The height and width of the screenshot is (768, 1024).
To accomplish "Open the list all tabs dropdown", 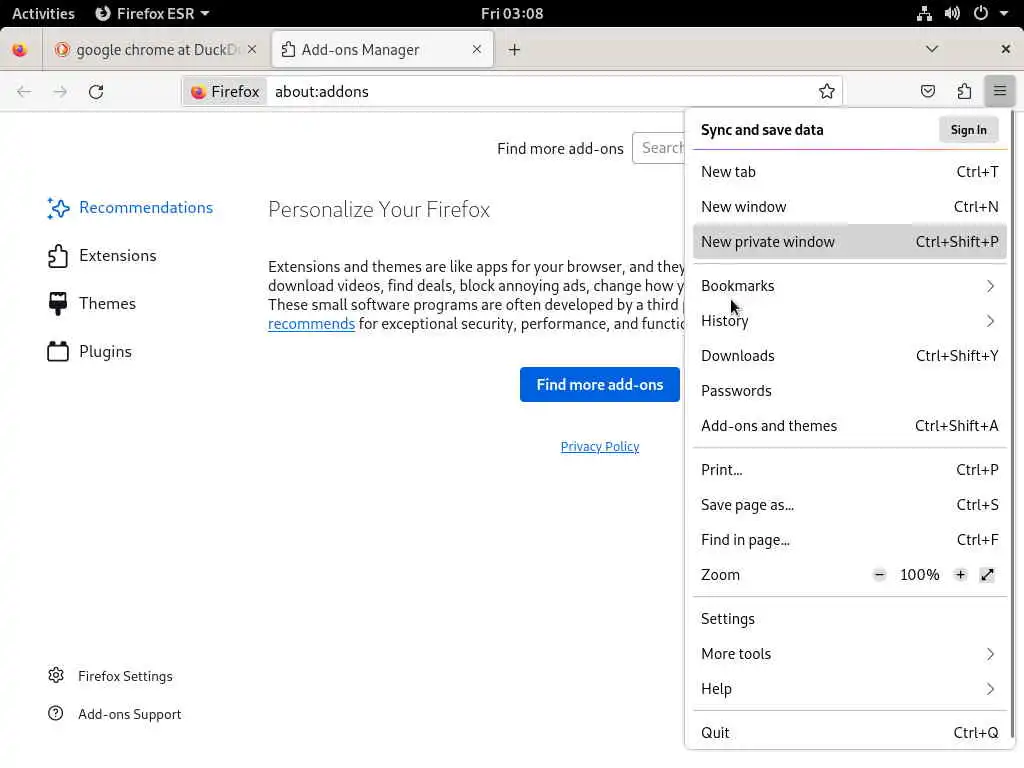I will tap(932, 49).
